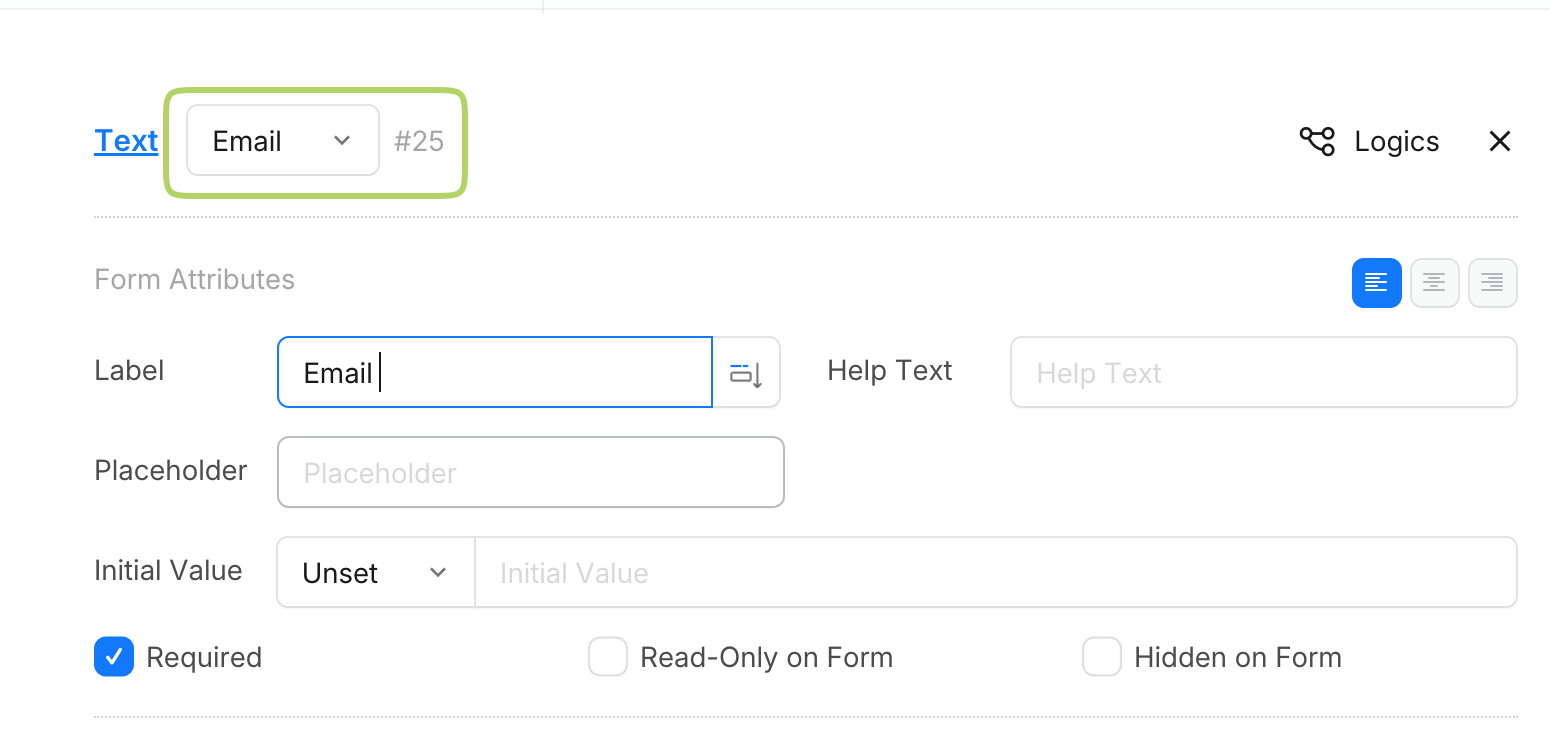The image size is (1550, 738).
Task: Open the Unset initial value dropdown
Action: tap(375, 573)
